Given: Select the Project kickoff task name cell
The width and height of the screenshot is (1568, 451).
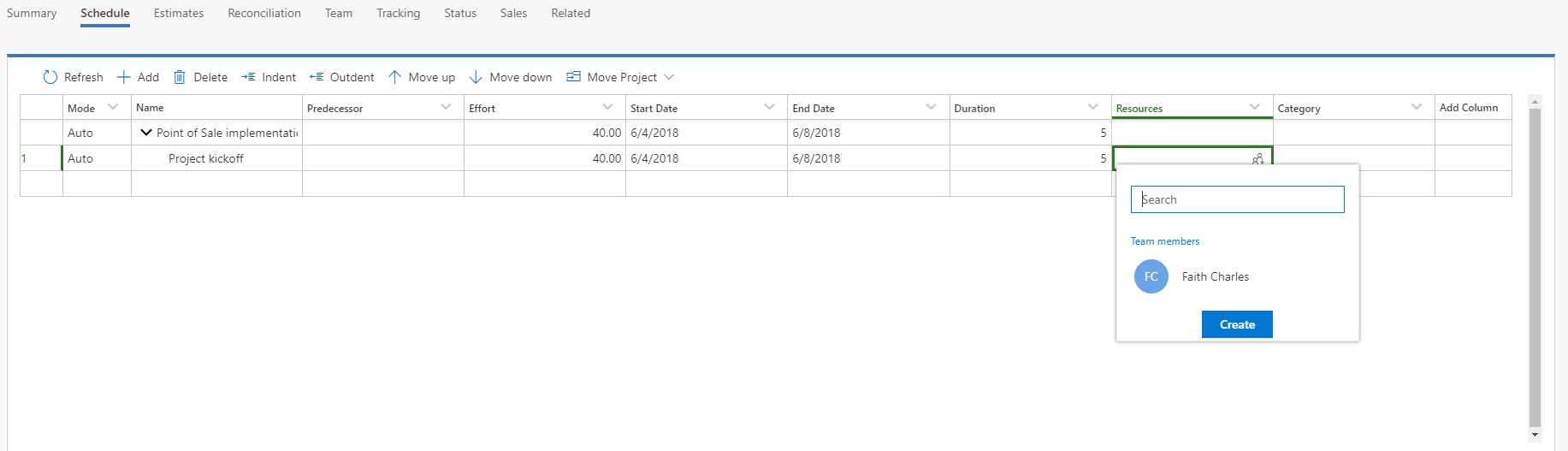Looking at the screenshot, I should pyautogui.click(x=216, y=158).
